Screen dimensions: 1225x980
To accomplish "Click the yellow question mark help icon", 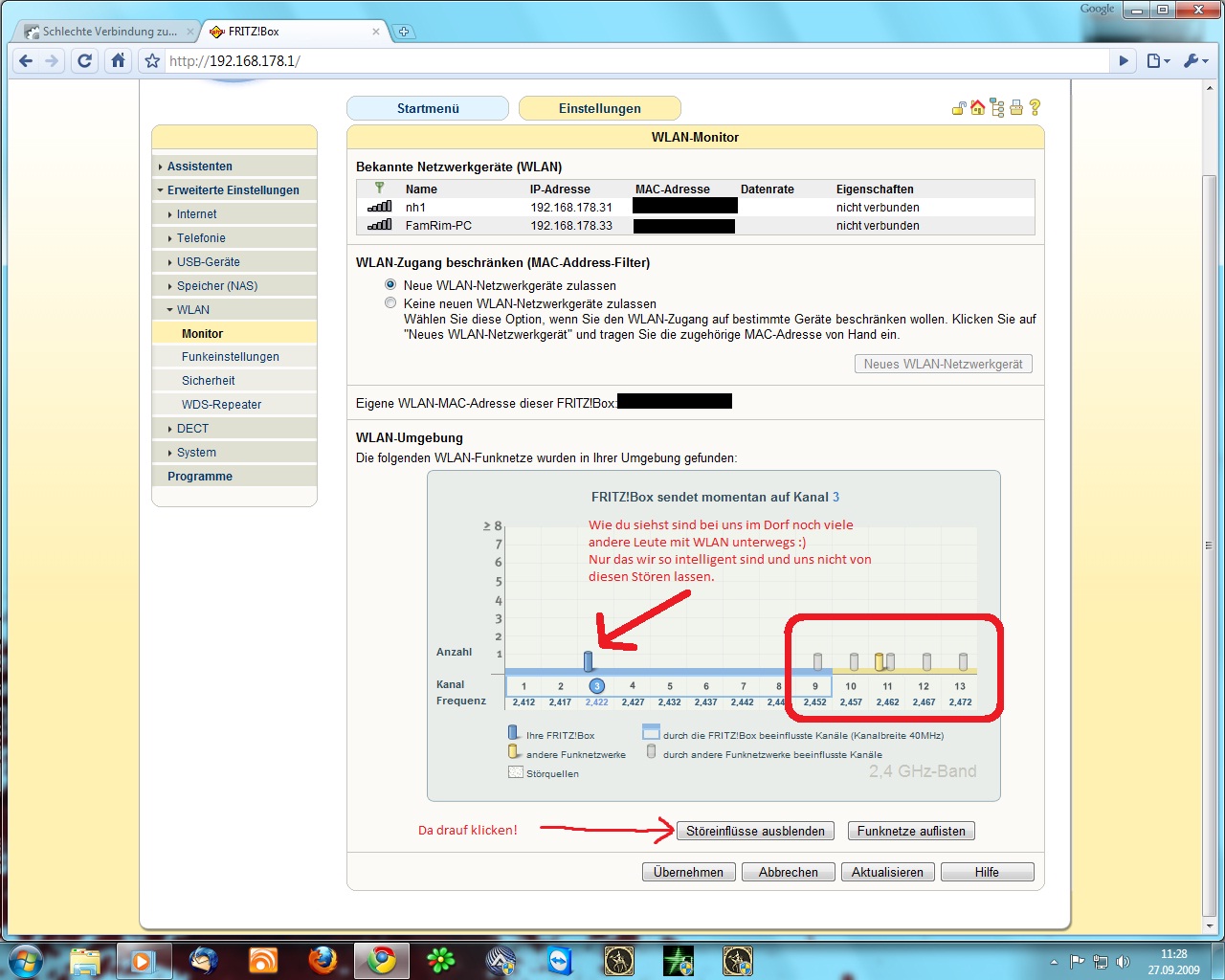I will coord(1035,108).
